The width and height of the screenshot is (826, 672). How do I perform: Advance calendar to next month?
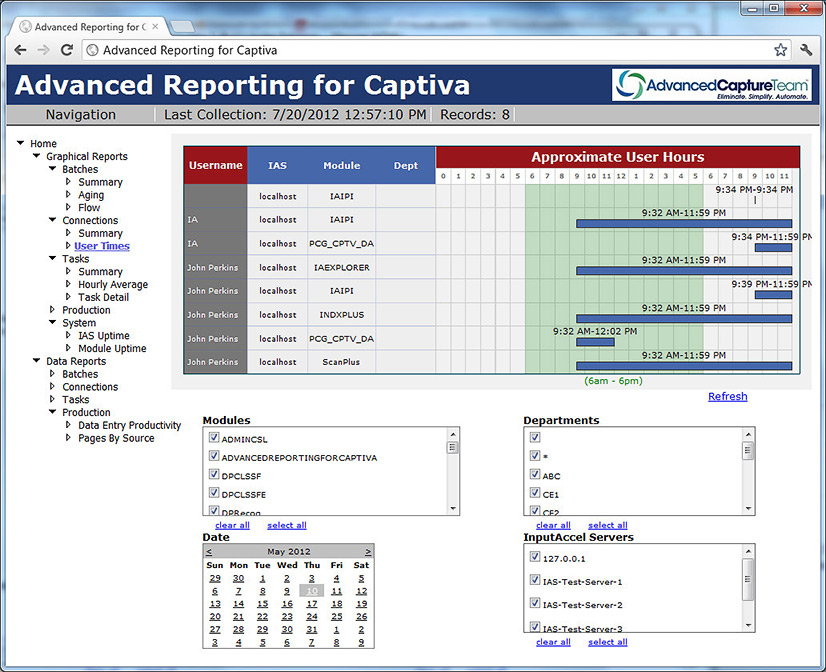click(x=368, y=551)
